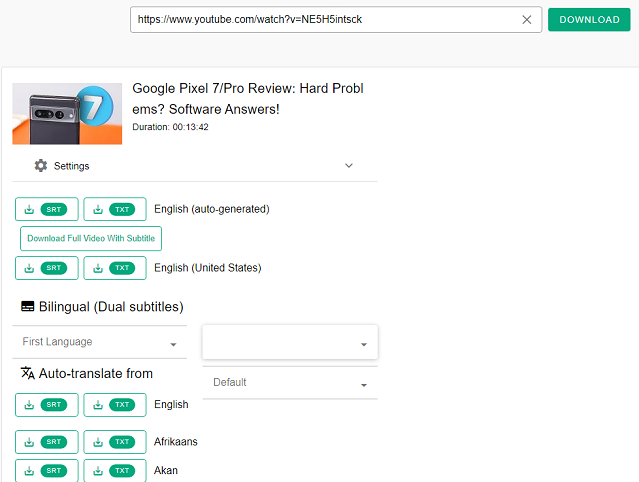Click the 'Duration: 00:13:42' text
The width and height of the screenshot is (639, 482).
170,127
